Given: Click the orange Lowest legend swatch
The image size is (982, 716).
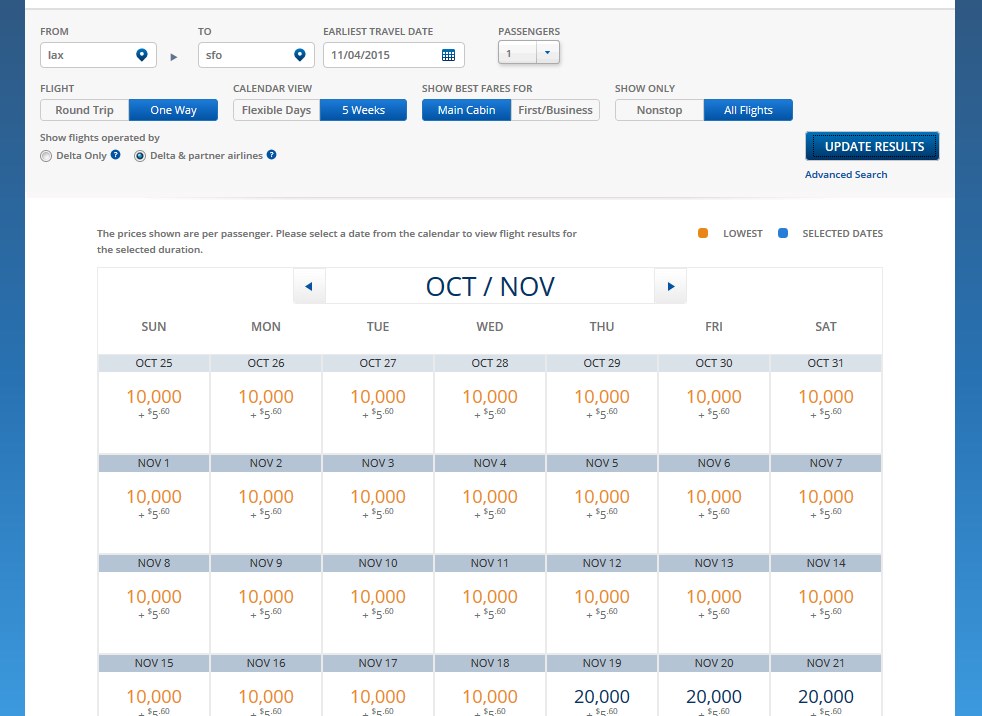Looking at the screenshot, I should click(x=703, y=234).
